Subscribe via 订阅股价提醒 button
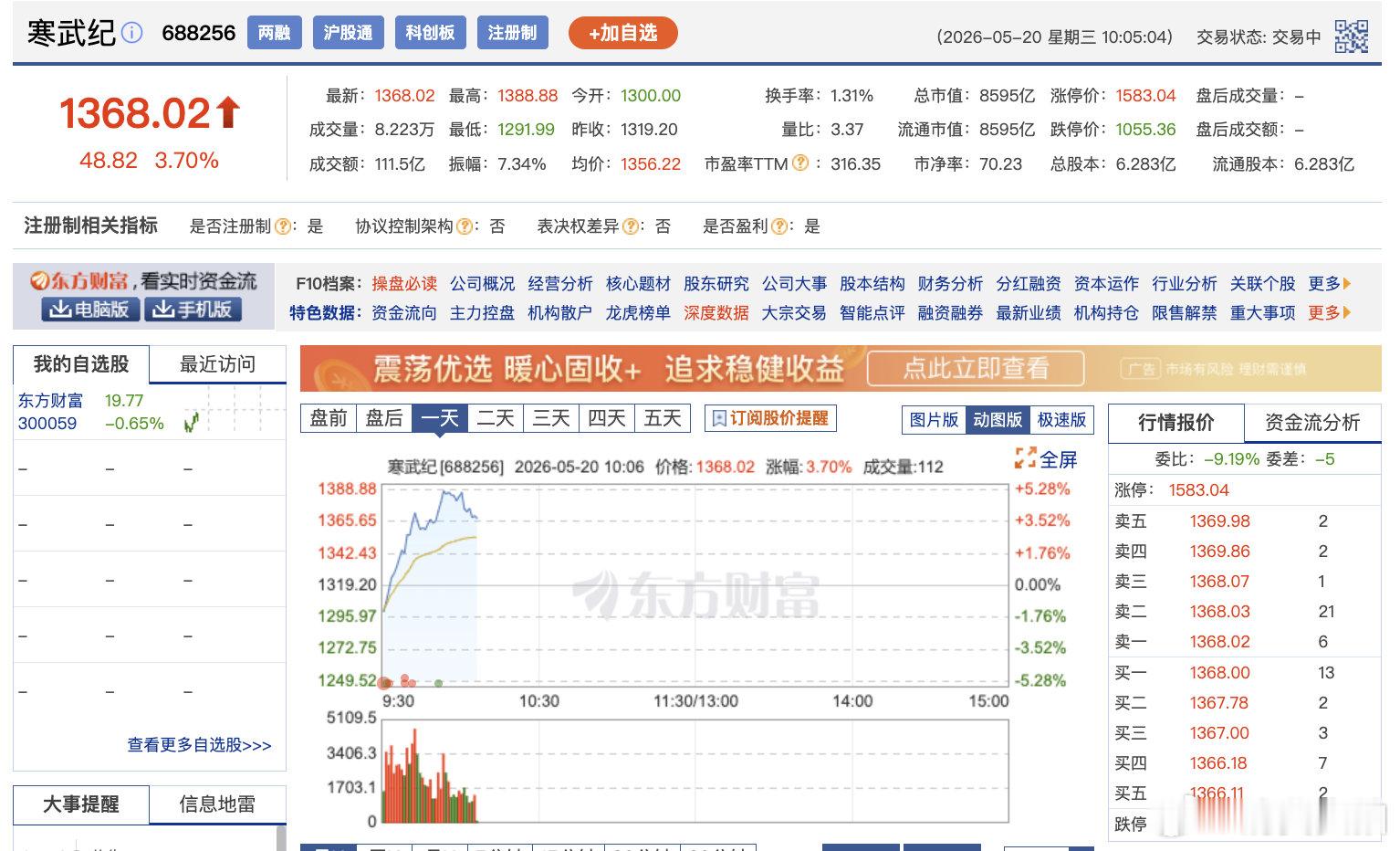The width and height of the screenshot is (1400, 851). tap(770, 418)
